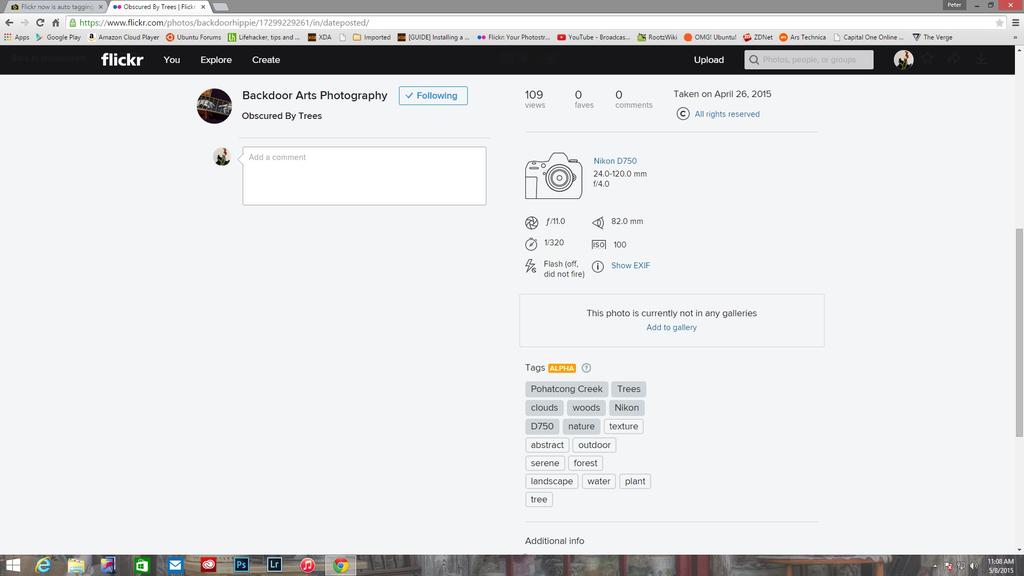
Task: Open the Explore menu
Action: coord(216,60)
